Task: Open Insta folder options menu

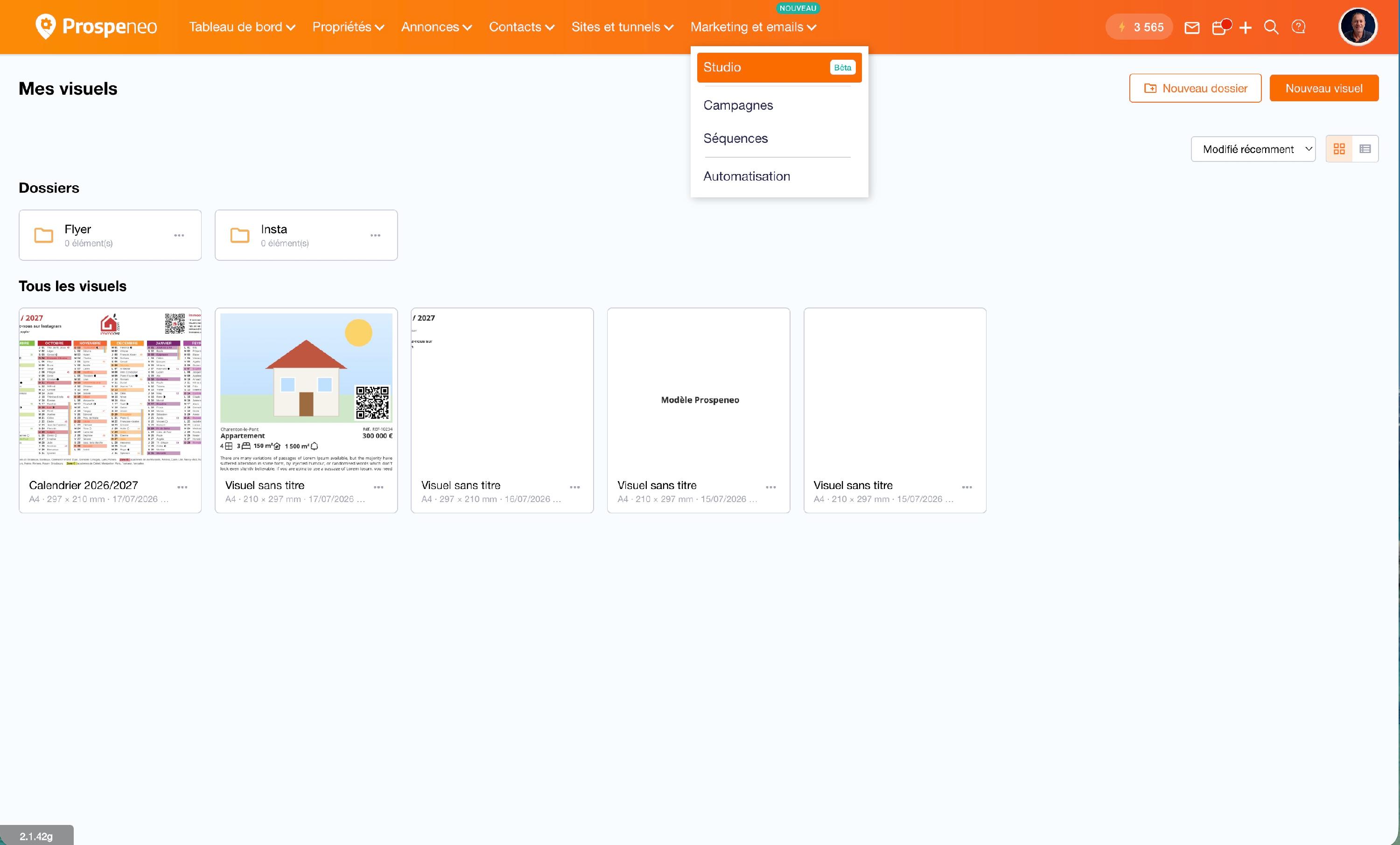Action: (x=376, y=235)
